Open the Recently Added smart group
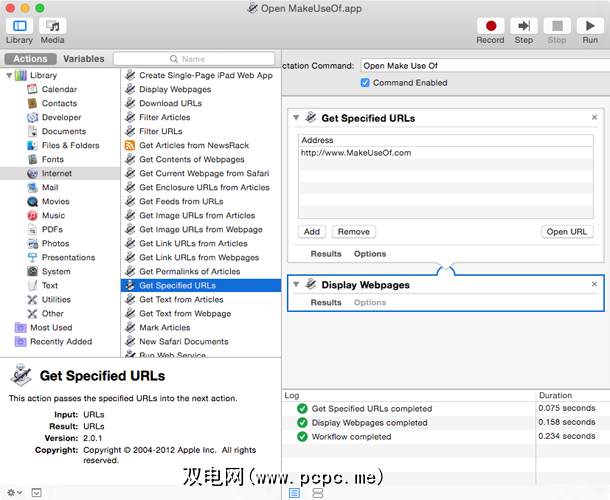This screenshot has width=610, height=500. click(x=60, y=342)
